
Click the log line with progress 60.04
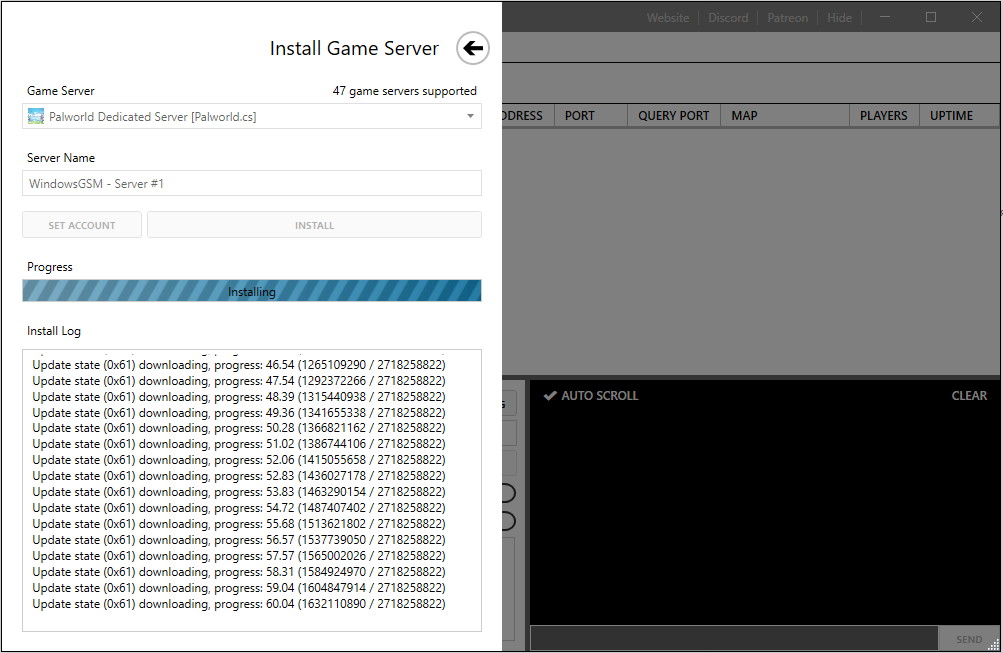(x=239, y=604)
